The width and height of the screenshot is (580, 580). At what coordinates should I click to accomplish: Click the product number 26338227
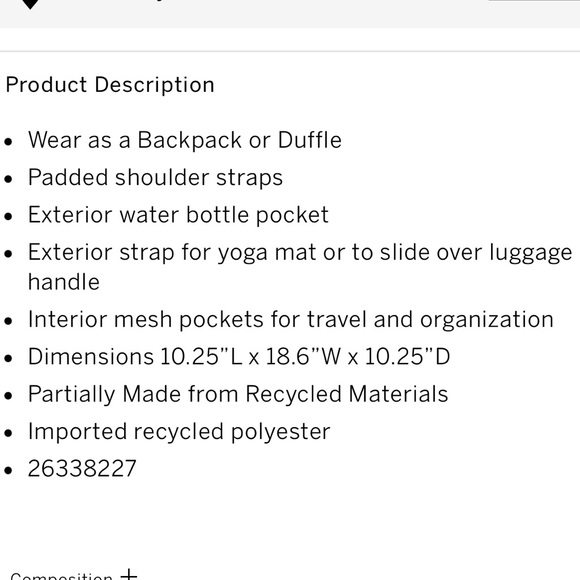tap(82, 468)
